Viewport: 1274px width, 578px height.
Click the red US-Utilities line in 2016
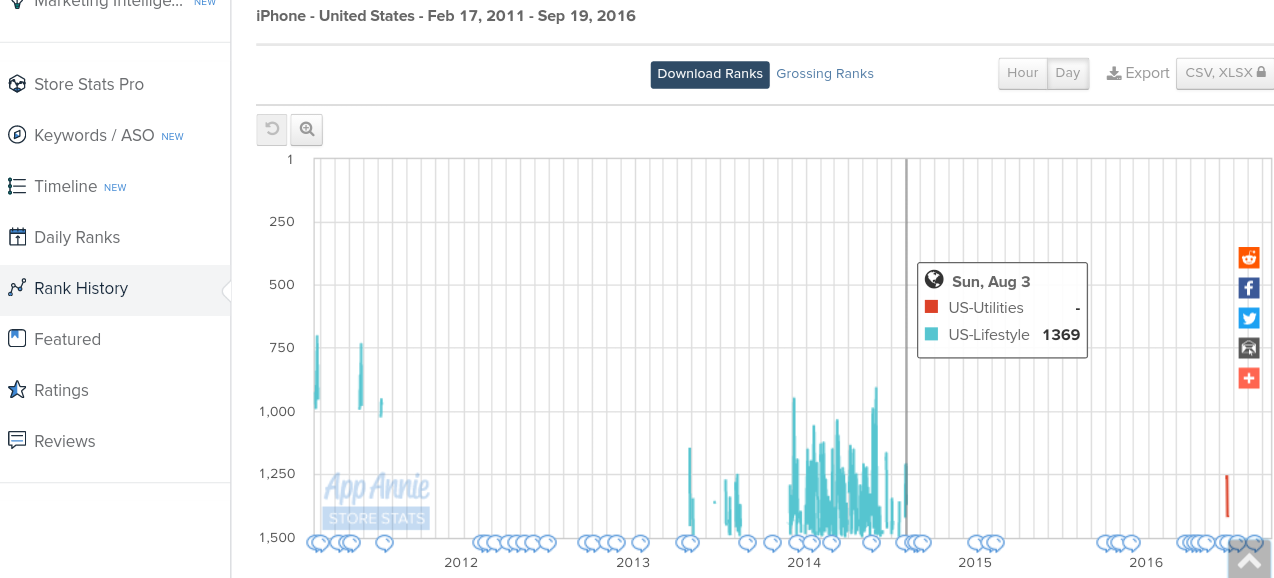pyautogui.click(x=1227, y=496)
